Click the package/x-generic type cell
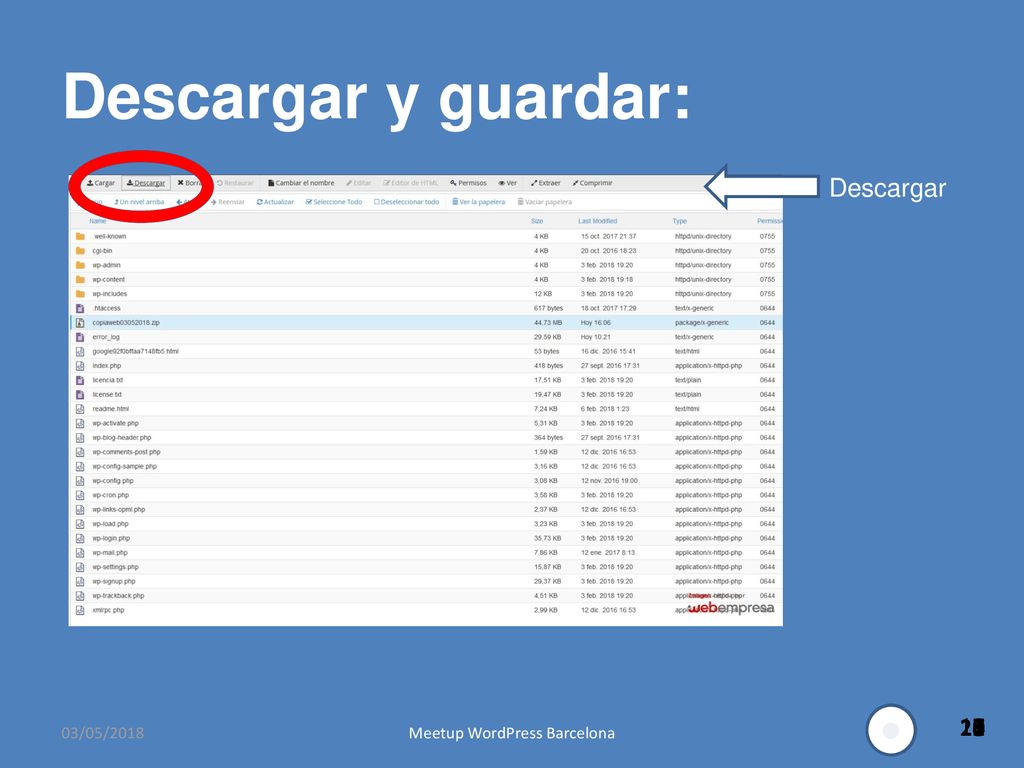 701,323
